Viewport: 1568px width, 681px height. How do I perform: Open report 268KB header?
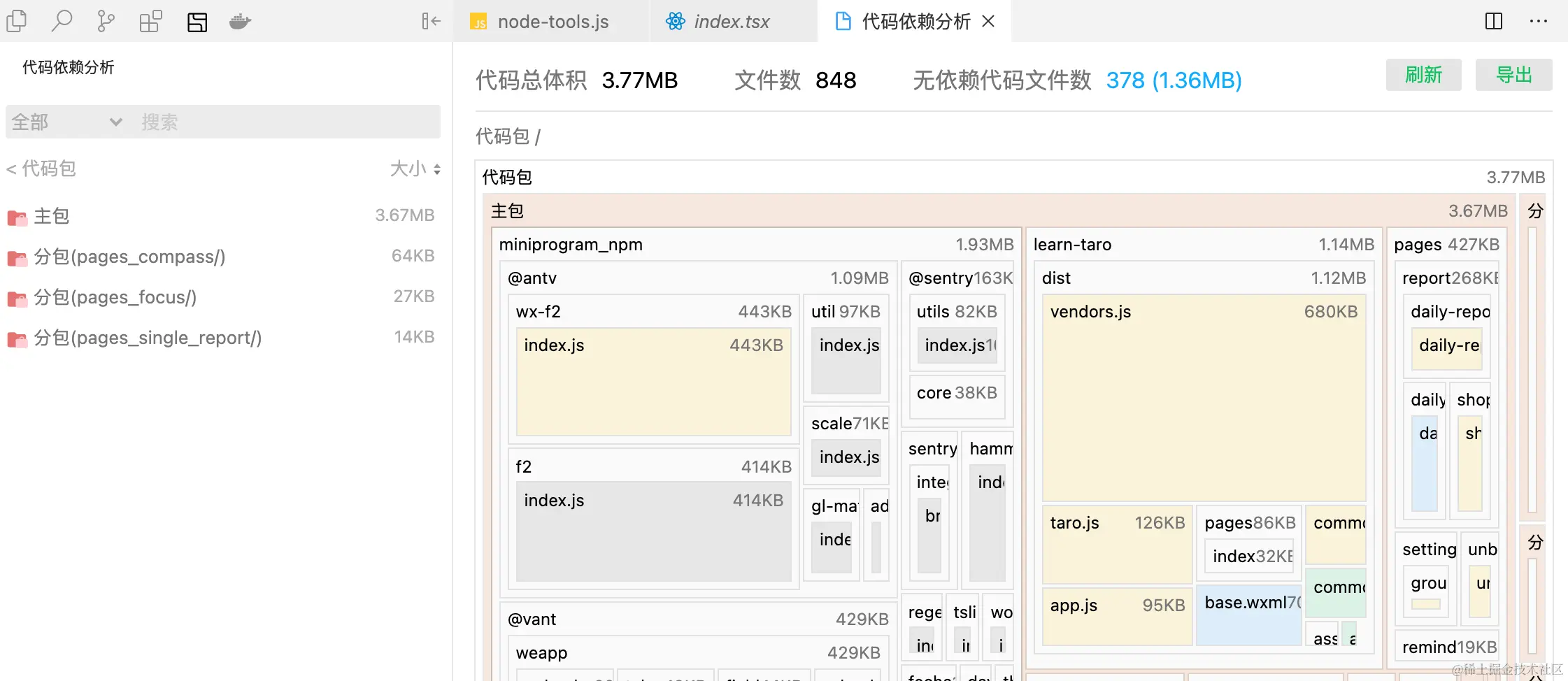[x=1446, y=278]
